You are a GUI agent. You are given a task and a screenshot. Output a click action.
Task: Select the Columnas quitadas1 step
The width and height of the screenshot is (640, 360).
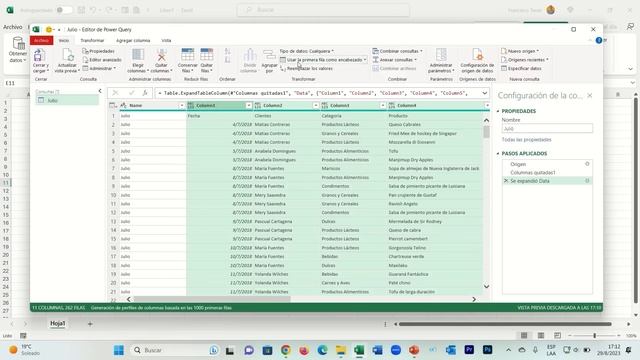tap(533, 172)
